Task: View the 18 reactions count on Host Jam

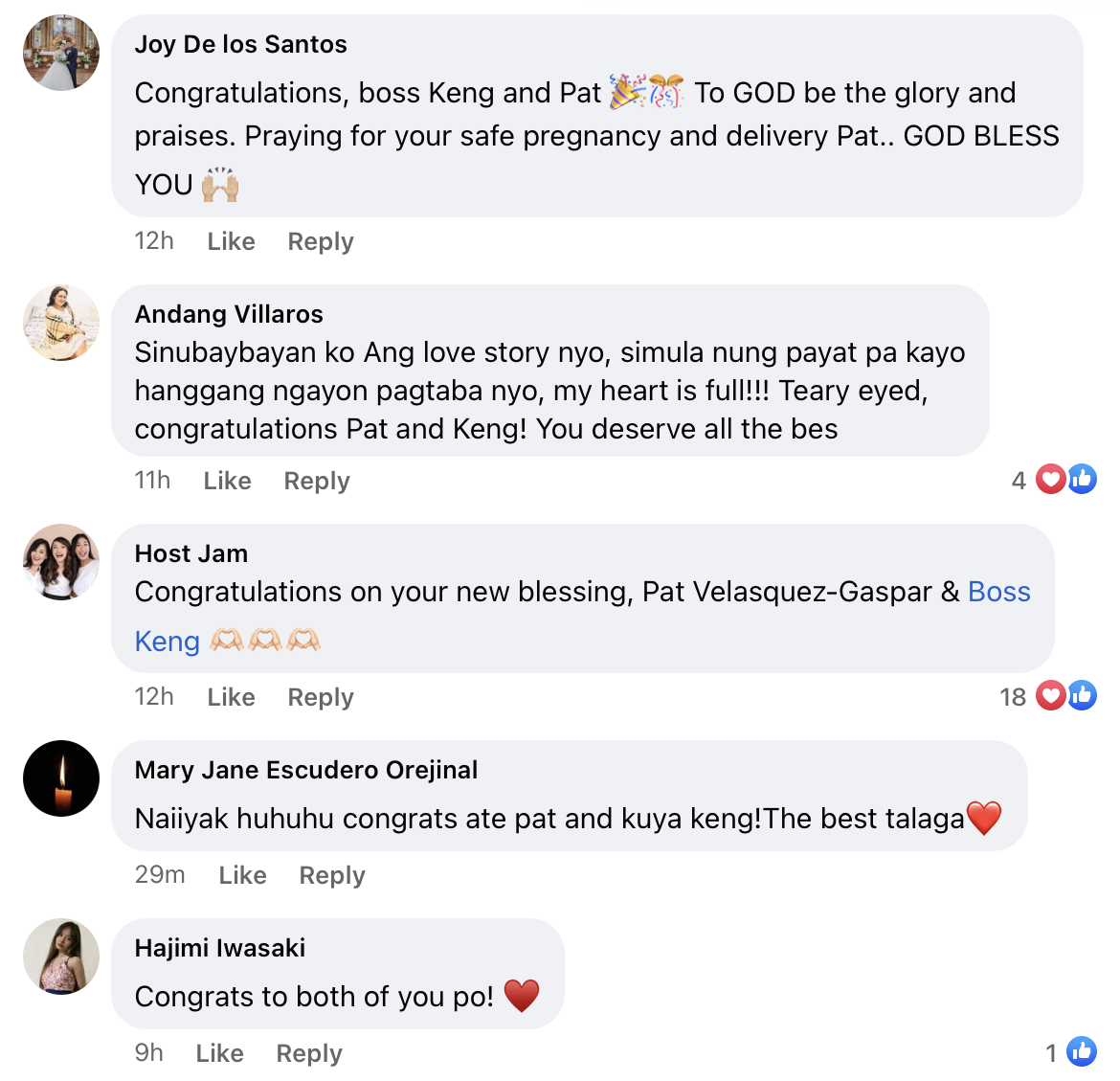Action: (x=1012, y=697)
